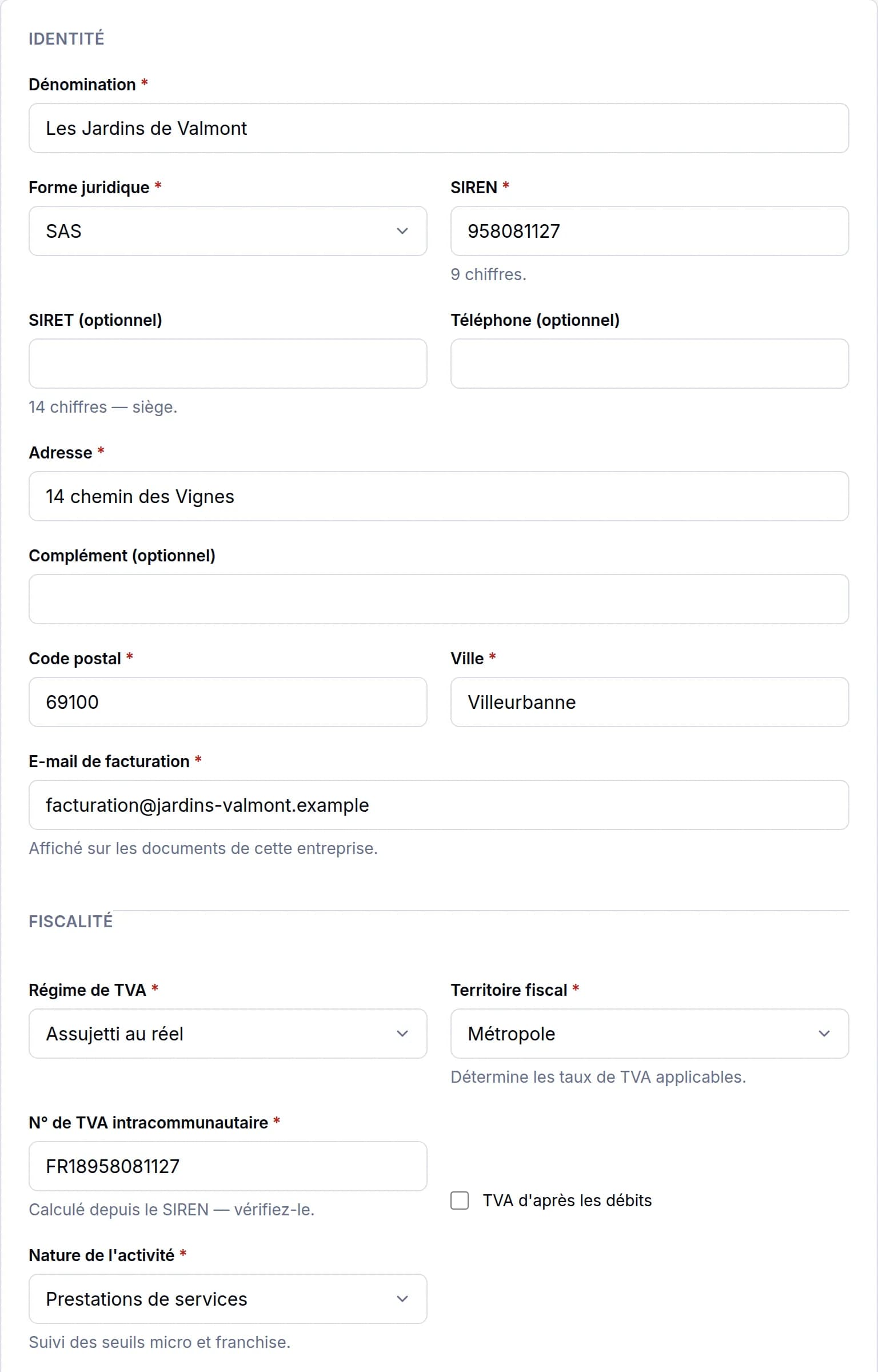Click the E-mail de facturation field
The image size is (878, 1372).
(439, 805)
